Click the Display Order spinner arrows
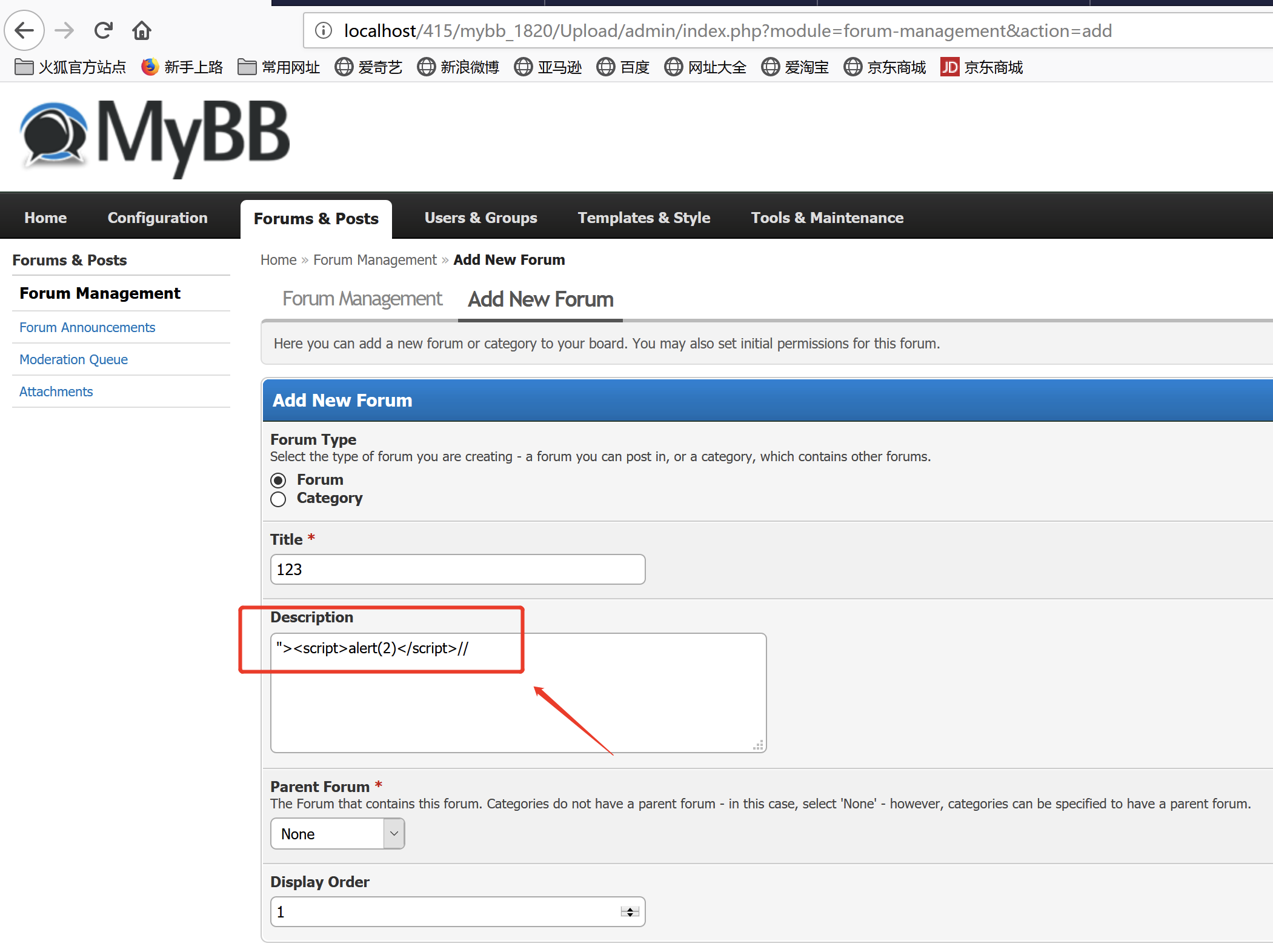 630,912
